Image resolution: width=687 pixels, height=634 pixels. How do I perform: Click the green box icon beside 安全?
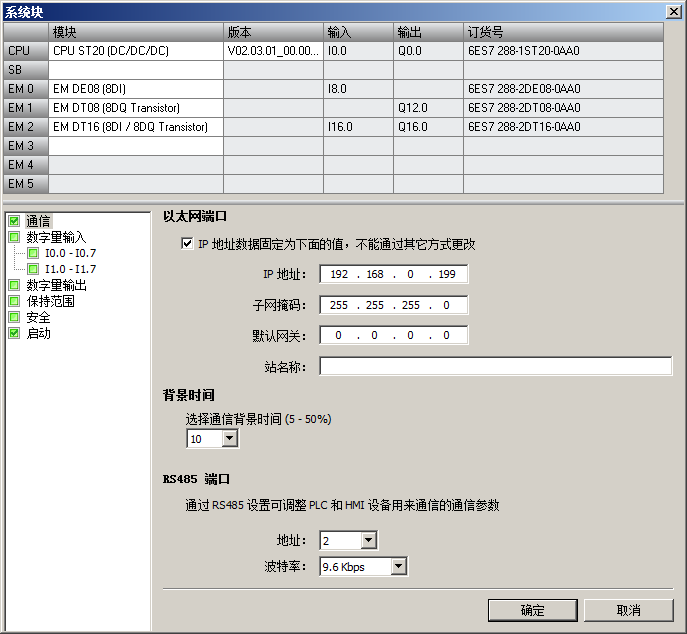pos(14,317)
